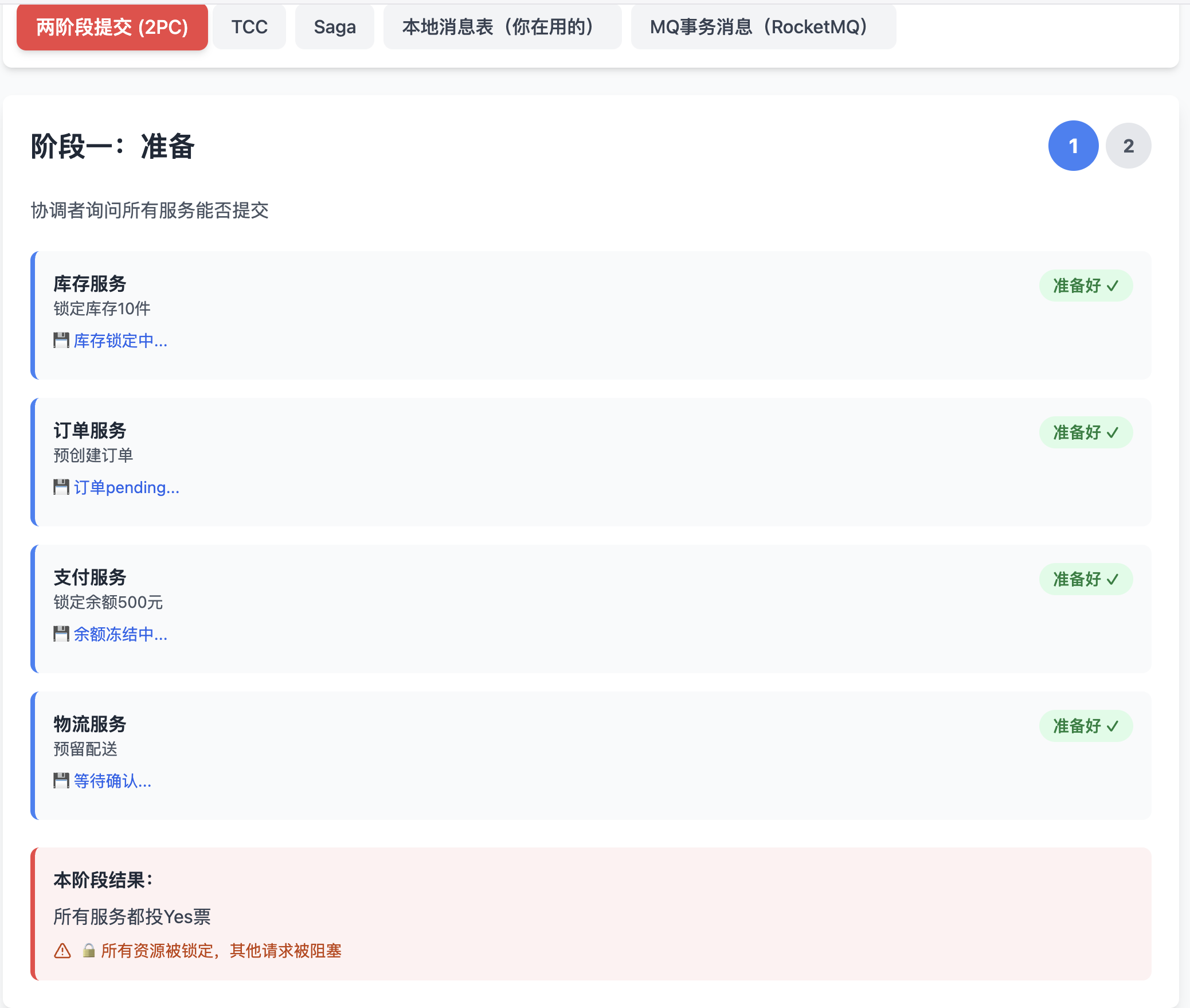Viewport: 1190px width, 1008px height.
Task: Switch to the TCC tab
Action: coord(249,27)
